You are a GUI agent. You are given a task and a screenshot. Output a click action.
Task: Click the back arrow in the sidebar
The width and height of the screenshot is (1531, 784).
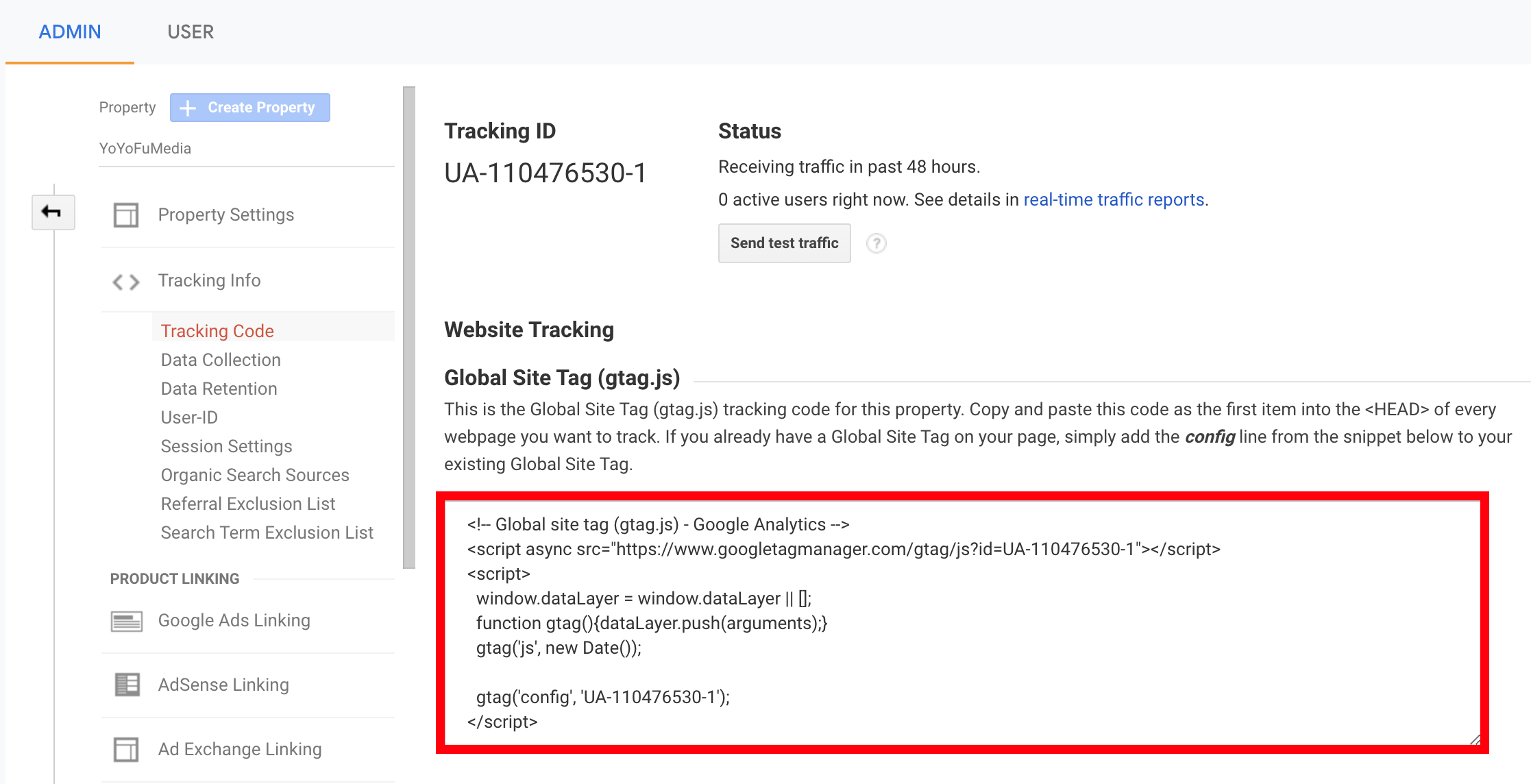[x=53, y=212]
